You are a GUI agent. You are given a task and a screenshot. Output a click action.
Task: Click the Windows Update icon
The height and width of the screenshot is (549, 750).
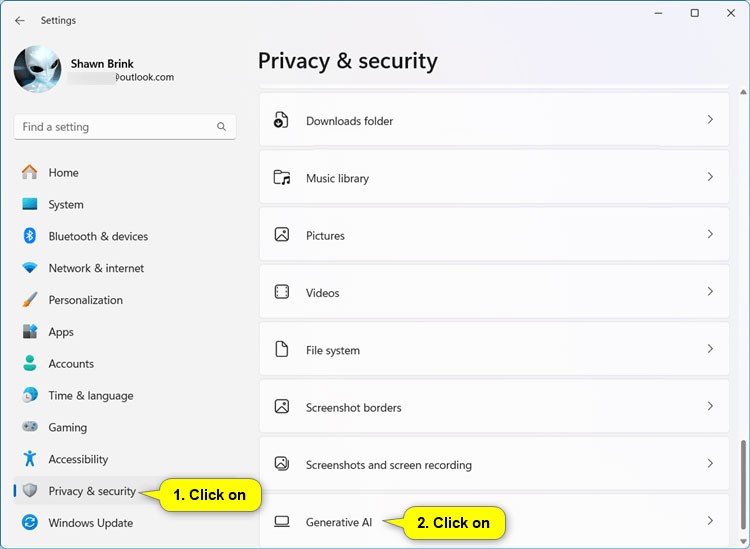30,523
